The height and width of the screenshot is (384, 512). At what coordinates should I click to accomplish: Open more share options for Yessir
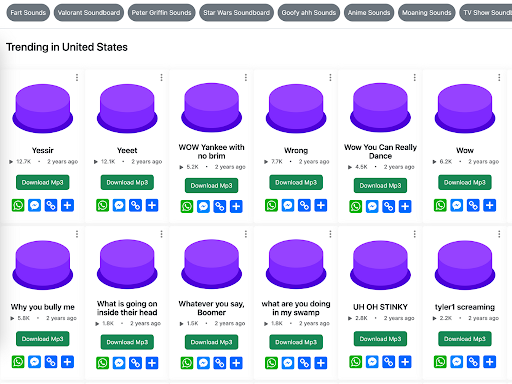point(67,205)
